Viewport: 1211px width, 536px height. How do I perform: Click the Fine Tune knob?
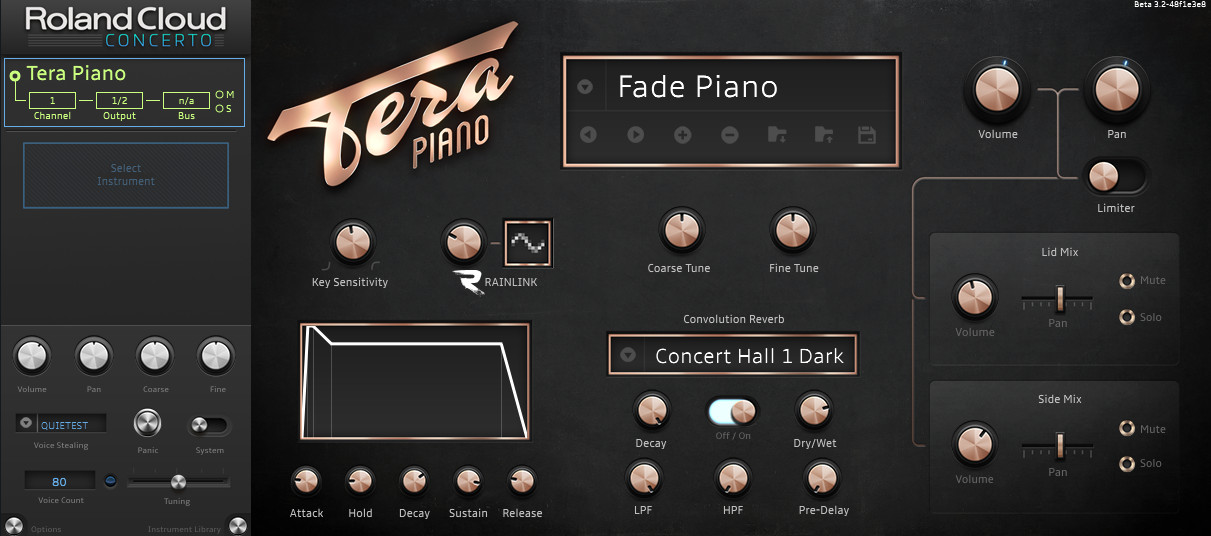[792, 230]
